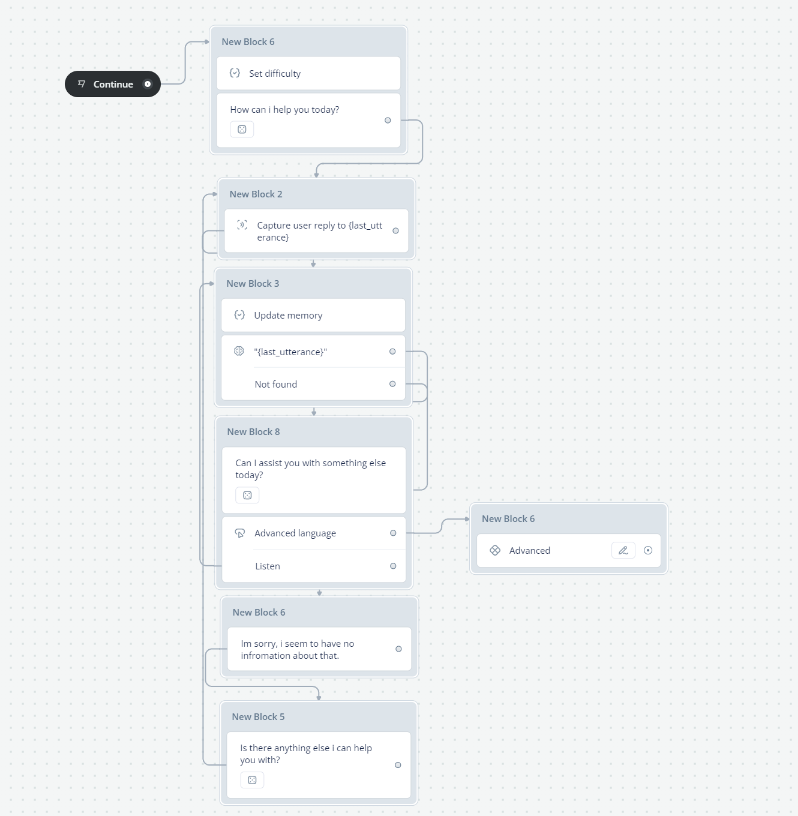Open the 'Capture user reply' step
This screenshot has height=816, width=798.
(x=316, y=231)
